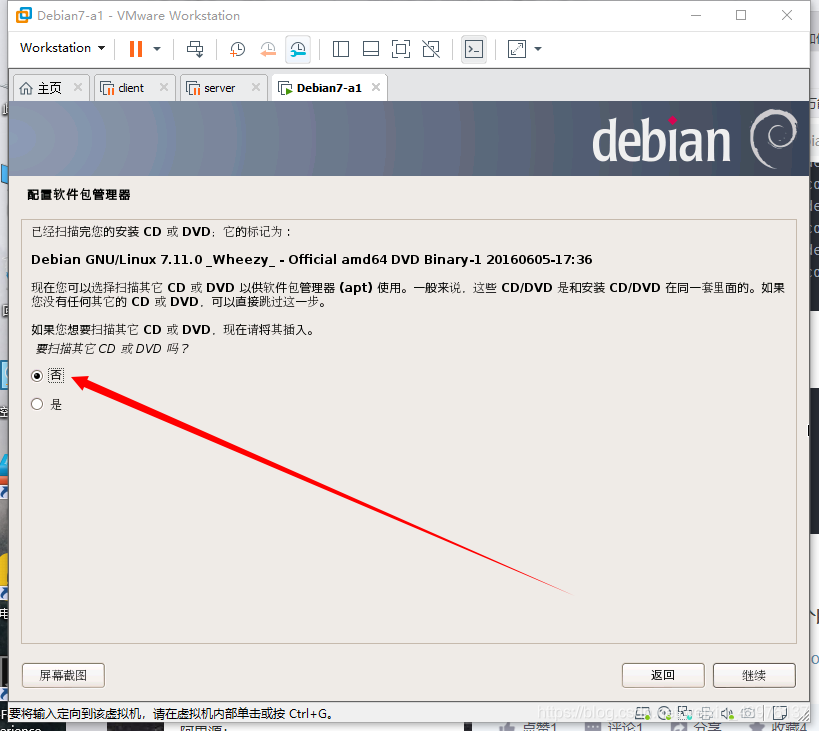819x731 pixels.
Task: Close the 主页 tab
Action: click(x=77, y=87)
